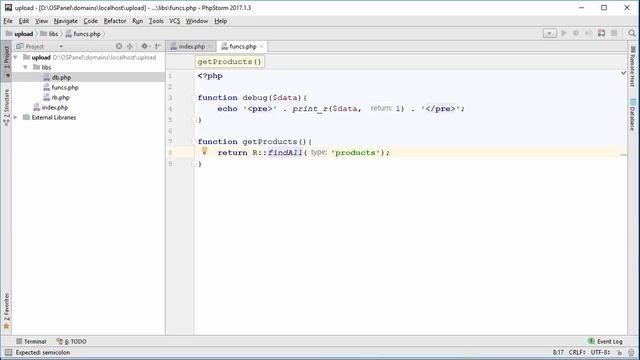Click the Hector inspector icon in status bar
This screenshot has width=640, height=360.
pos(631,352)
